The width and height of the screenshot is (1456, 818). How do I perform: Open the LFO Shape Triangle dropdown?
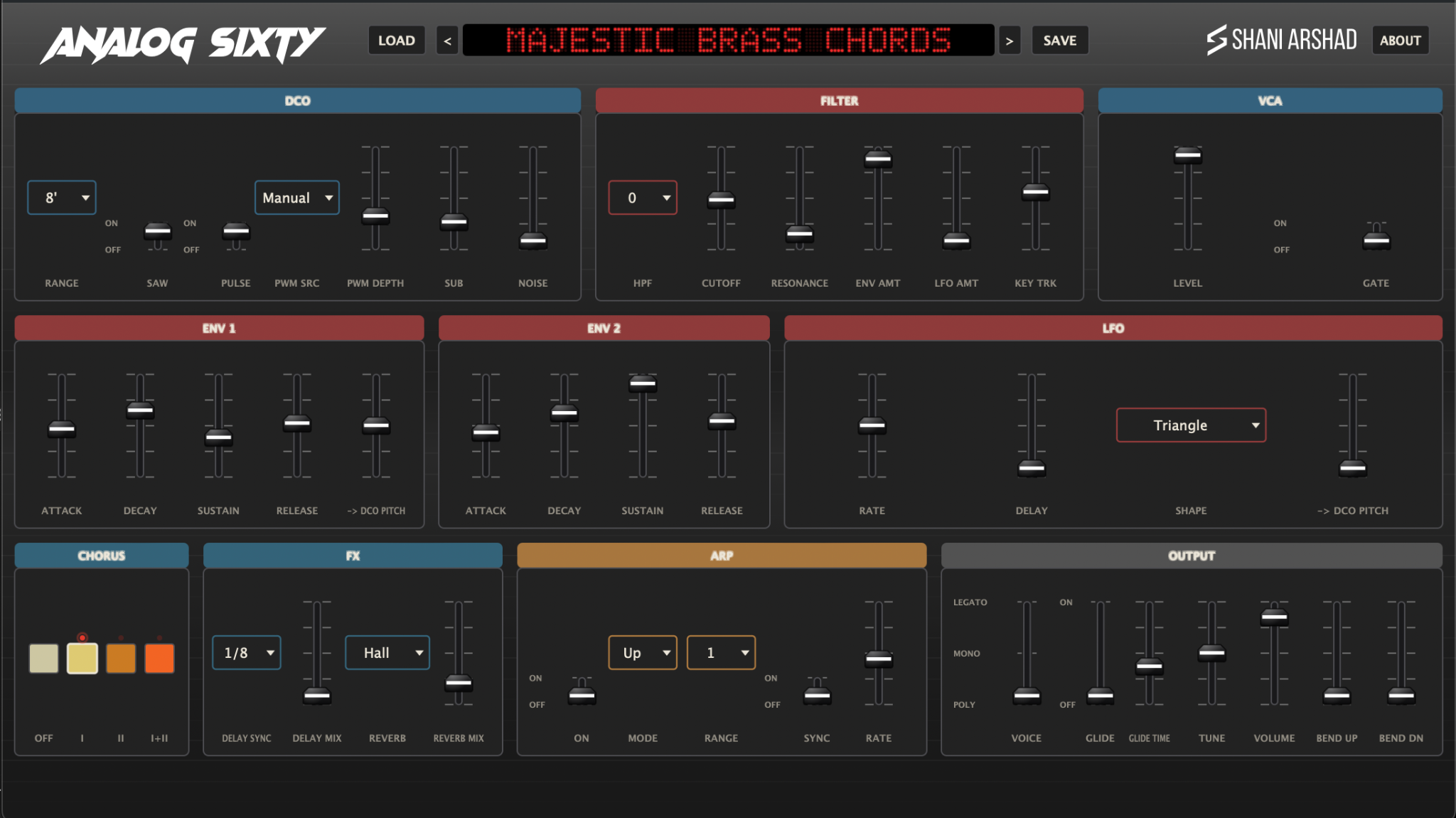[x=1191, y=425]
